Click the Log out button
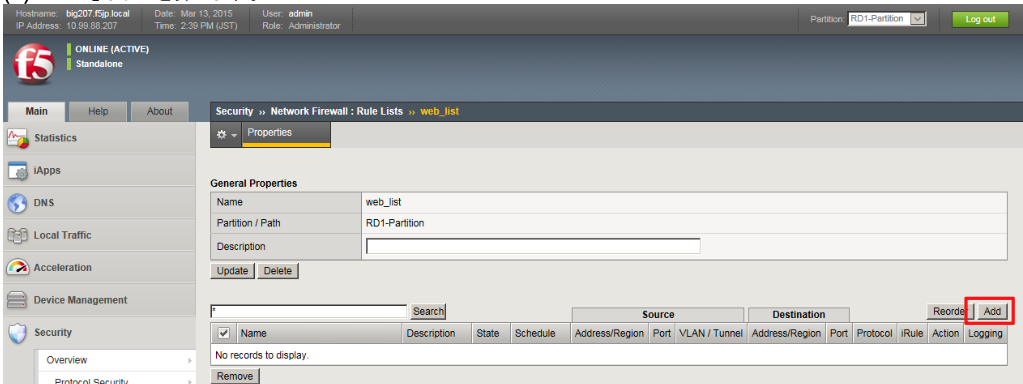The image size is (1023, 384). (x=980, y=19)
